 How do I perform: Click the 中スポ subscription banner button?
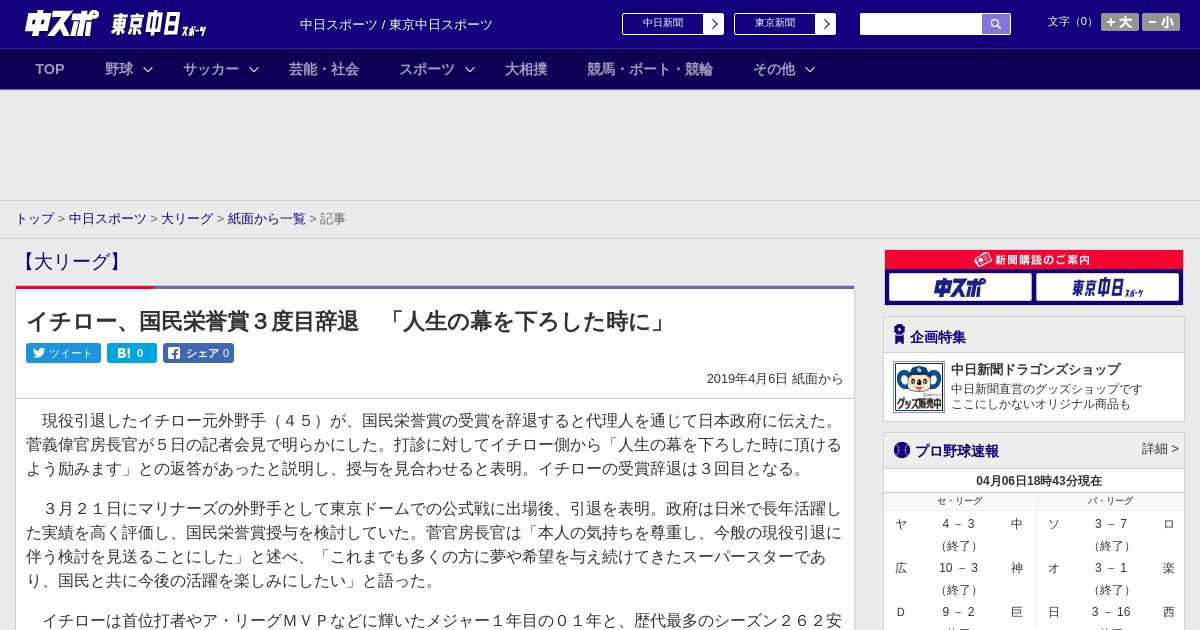pyautogui.click(x=960, y=288)
